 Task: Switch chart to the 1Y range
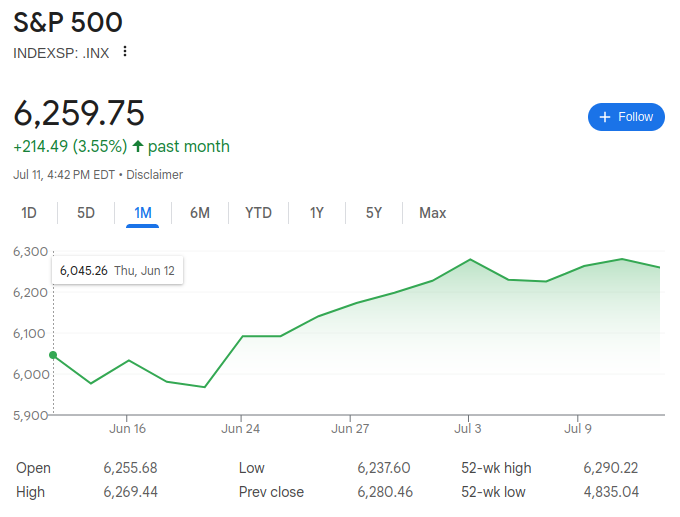317,213
